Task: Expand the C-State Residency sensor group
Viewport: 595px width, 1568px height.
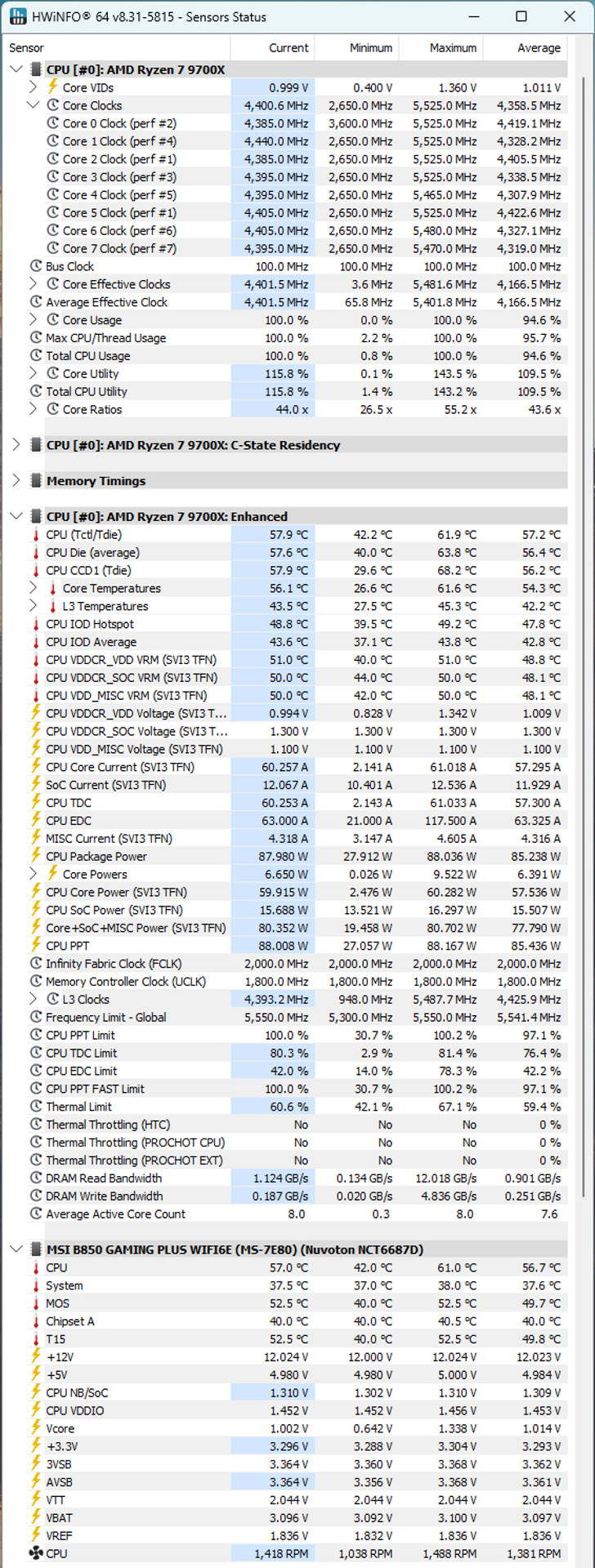Action: (x=16, y=445)
